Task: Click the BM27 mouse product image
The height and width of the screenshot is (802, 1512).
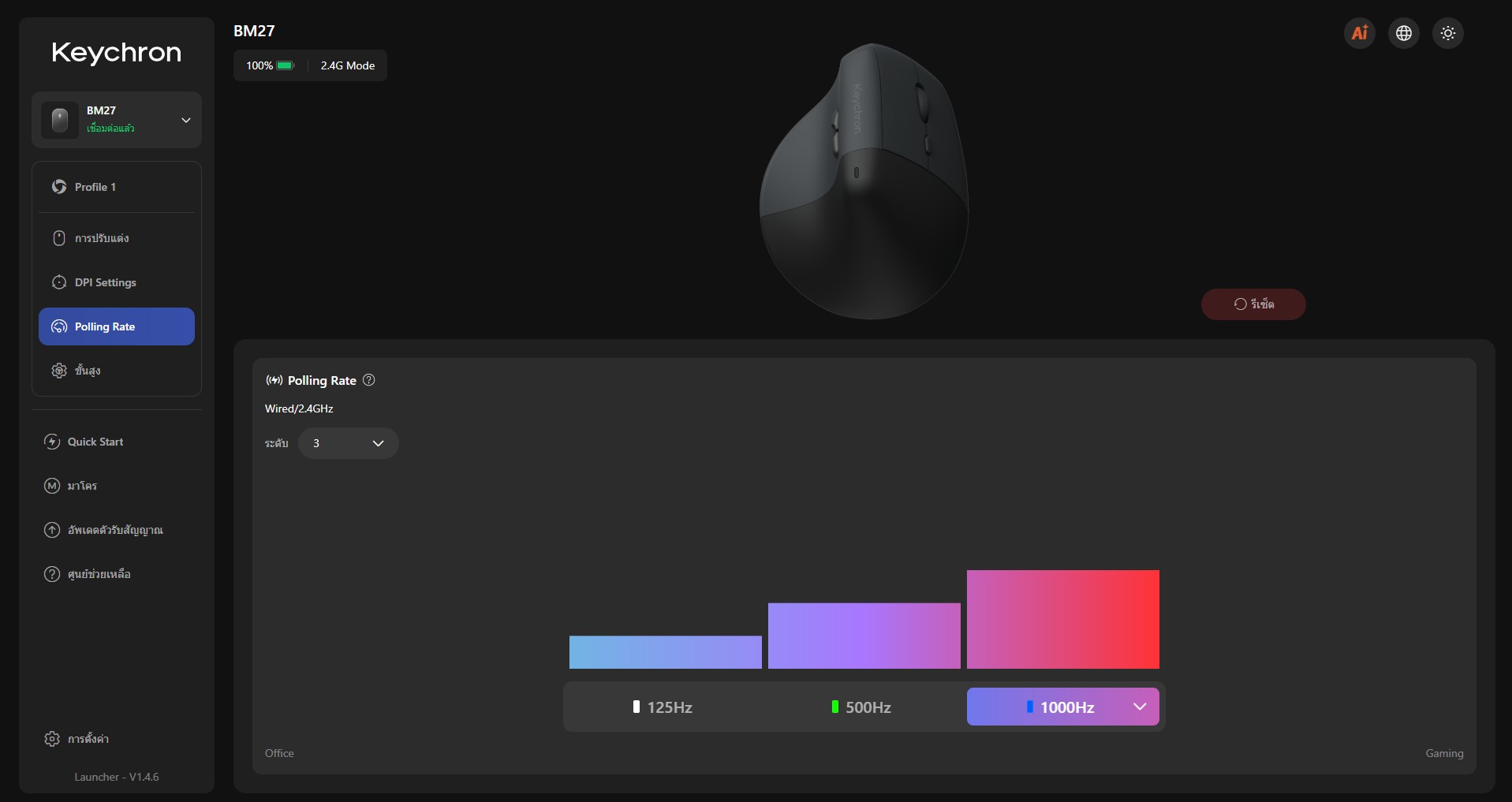Action: pyautogui.click(x=864, y=181)
